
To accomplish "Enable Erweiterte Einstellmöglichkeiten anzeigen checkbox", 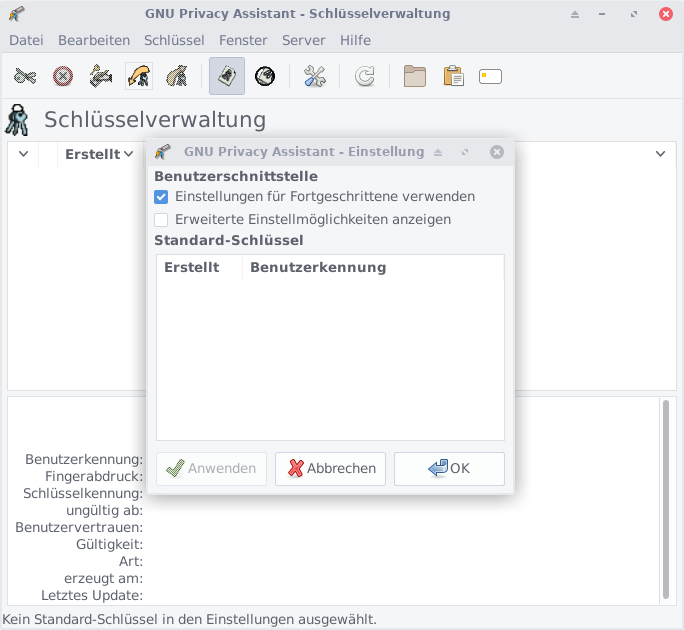I will pyautogui.click(x=161, y=219).
